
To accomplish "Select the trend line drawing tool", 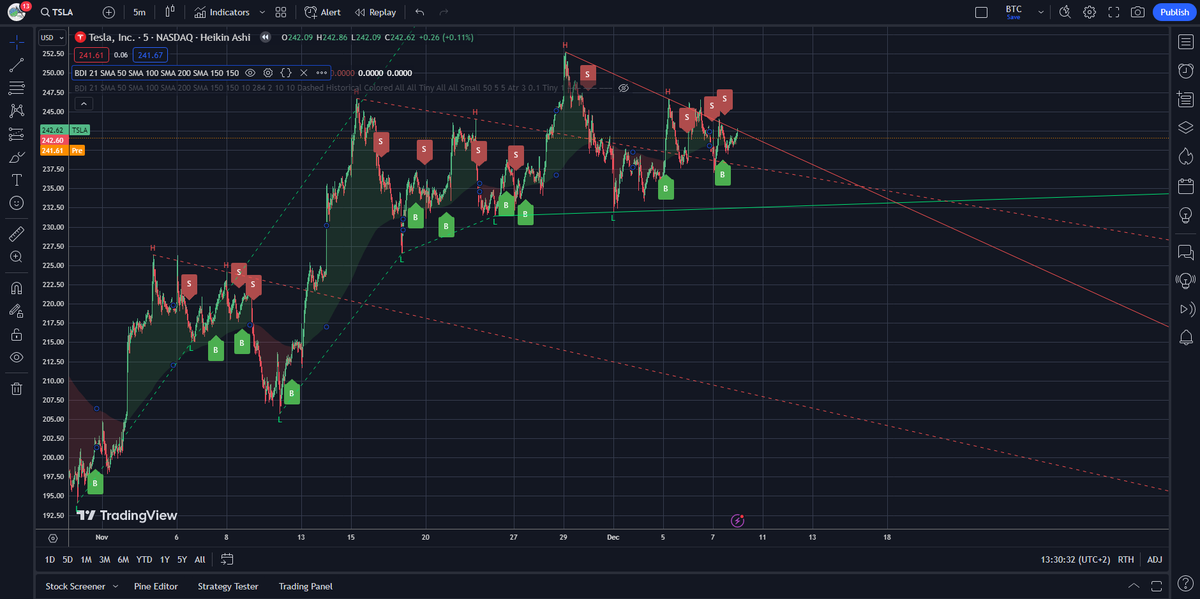I will [16, 65].
